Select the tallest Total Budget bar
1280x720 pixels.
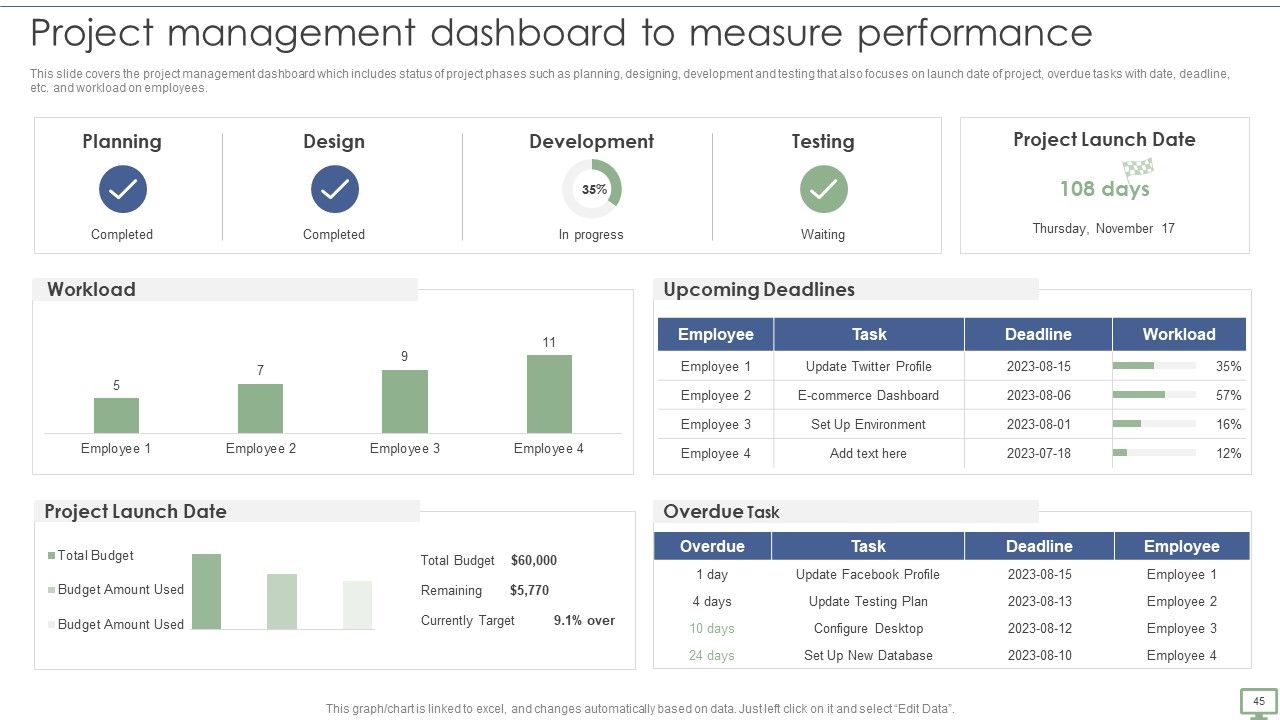(x=206, y=591)
